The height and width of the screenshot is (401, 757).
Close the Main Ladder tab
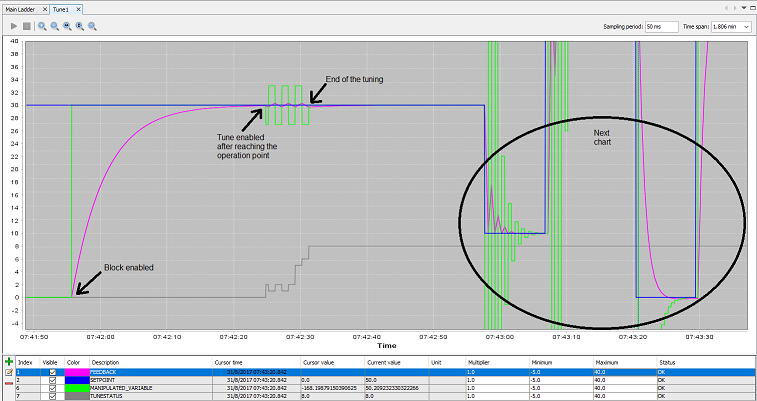click(x=44, y=9)
